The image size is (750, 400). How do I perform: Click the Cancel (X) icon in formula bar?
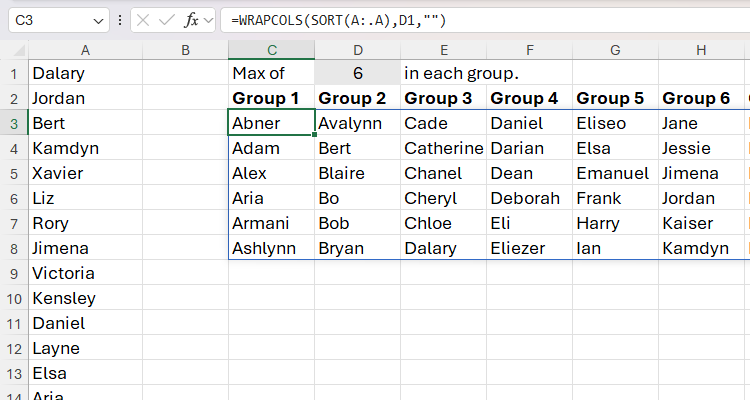tap(144, 20)
